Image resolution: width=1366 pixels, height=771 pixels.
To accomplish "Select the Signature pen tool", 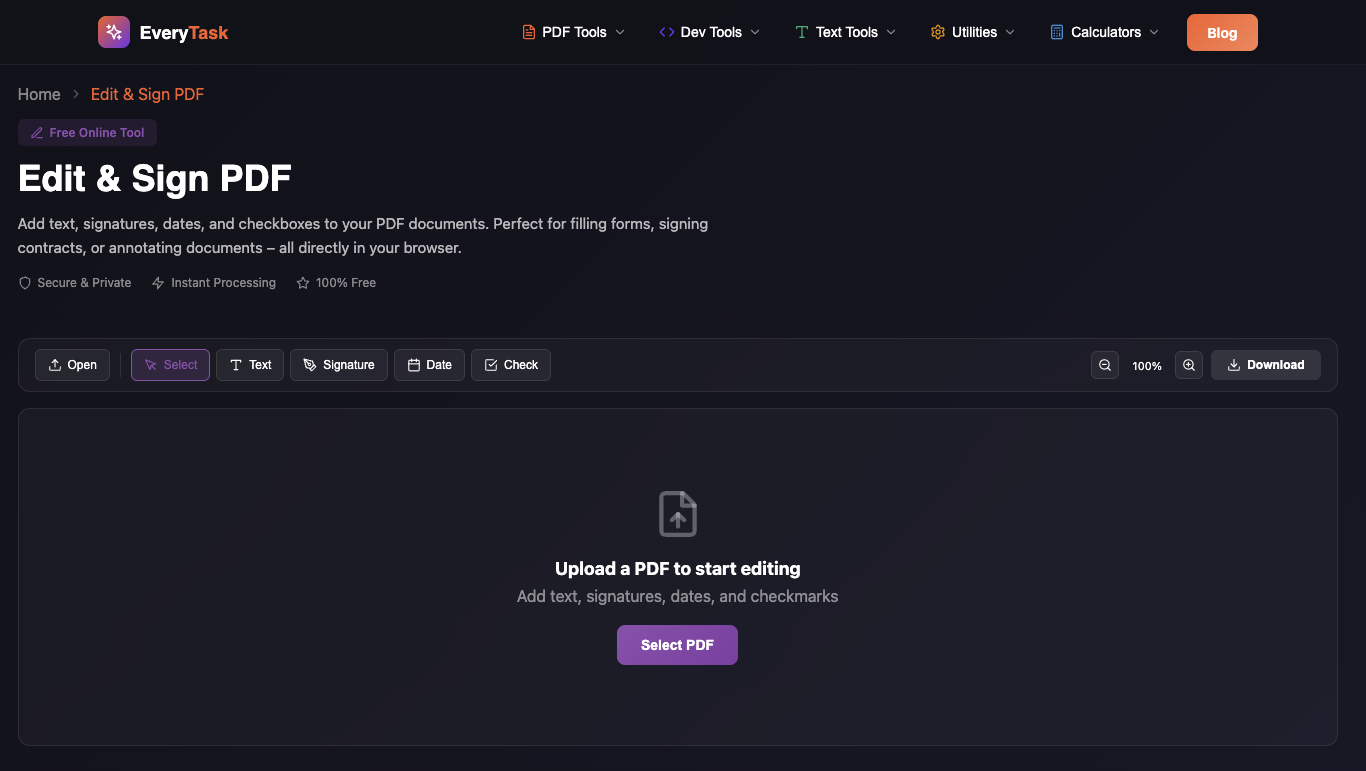I will click(339, 365).
